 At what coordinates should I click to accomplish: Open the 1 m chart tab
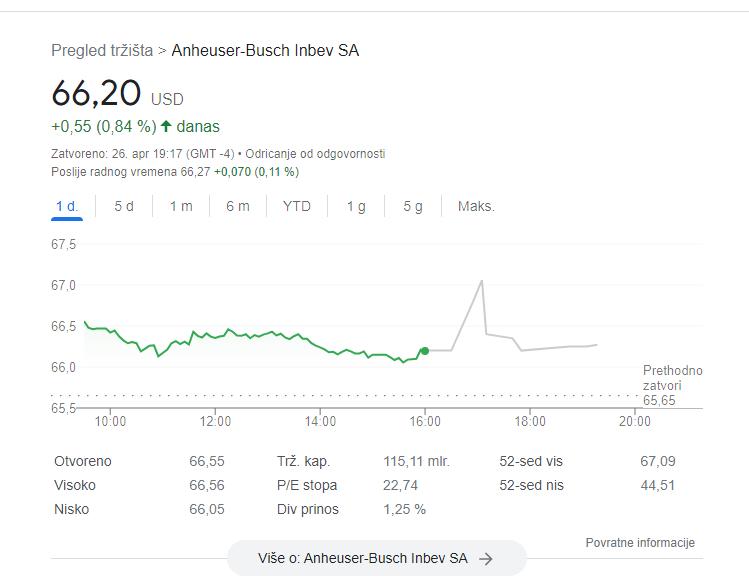pos(181,206)
